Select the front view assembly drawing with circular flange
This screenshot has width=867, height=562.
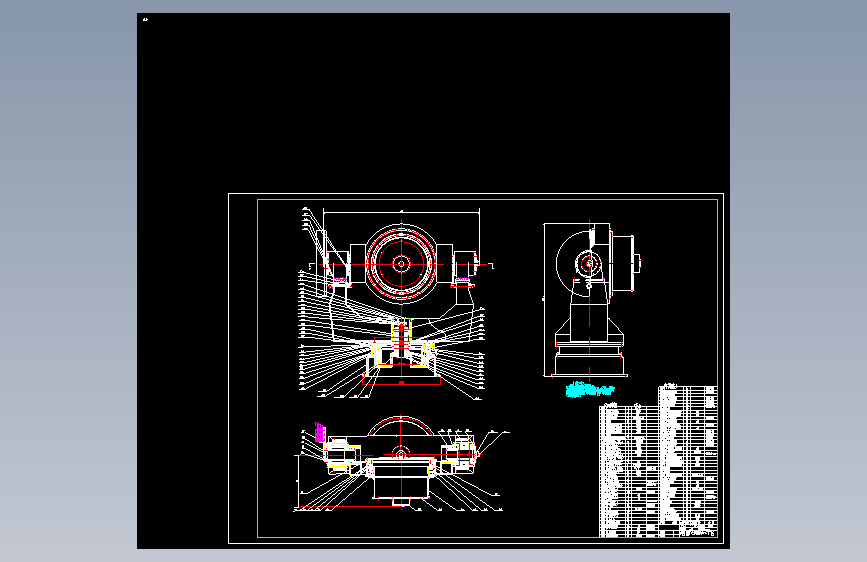click(x=397, y=303)
